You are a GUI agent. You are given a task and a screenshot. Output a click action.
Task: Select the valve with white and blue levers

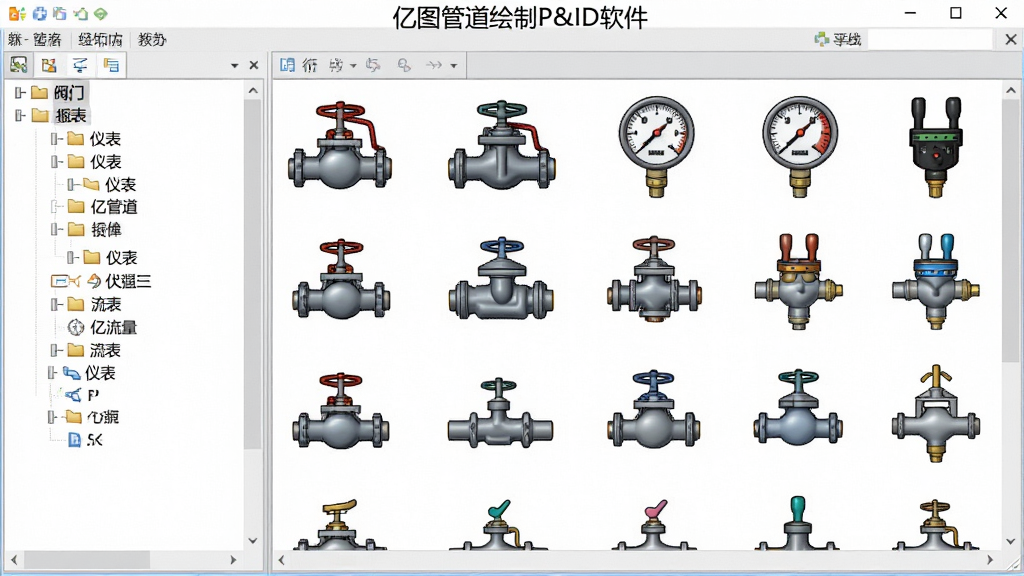[x=936, y=281]
